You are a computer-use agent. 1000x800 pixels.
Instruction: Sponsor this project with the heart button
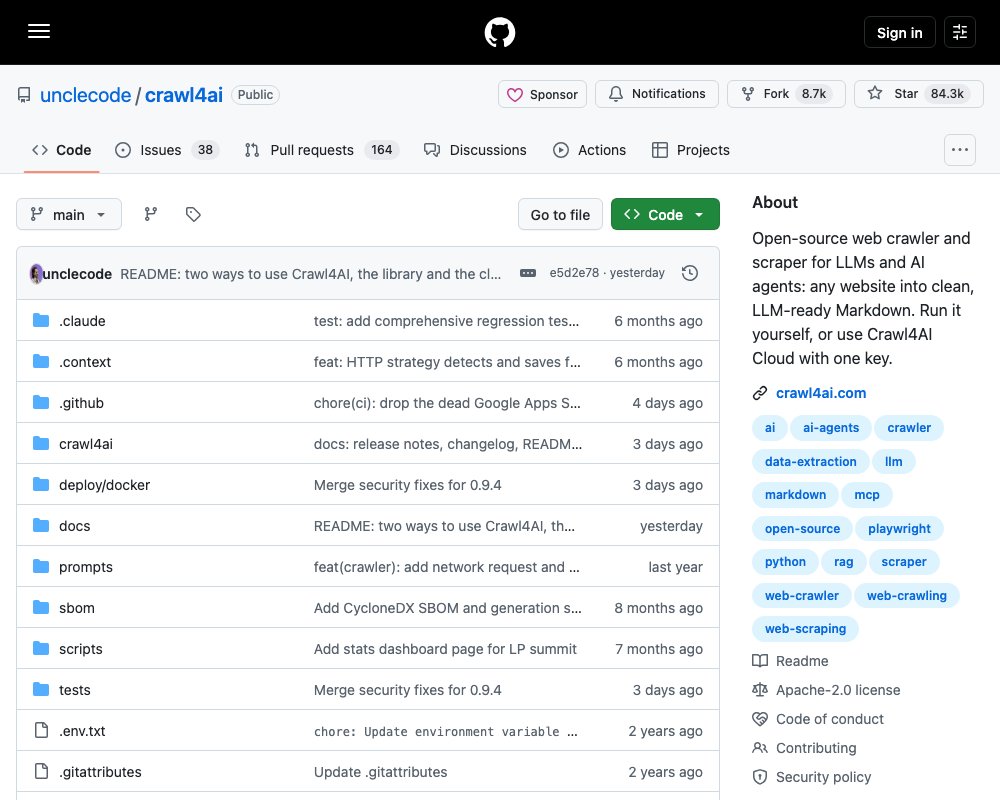click(542, 94)
